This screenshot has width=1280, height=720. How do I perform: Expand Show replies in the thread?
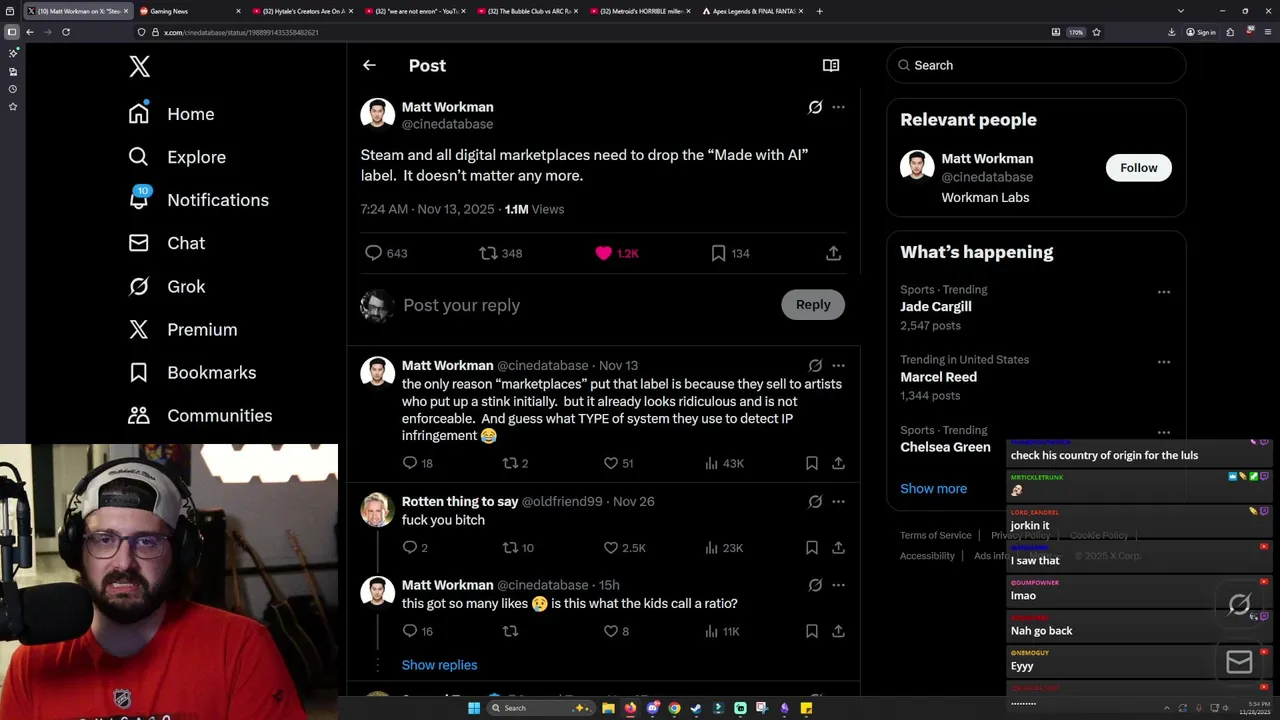[x=439, y=665]
